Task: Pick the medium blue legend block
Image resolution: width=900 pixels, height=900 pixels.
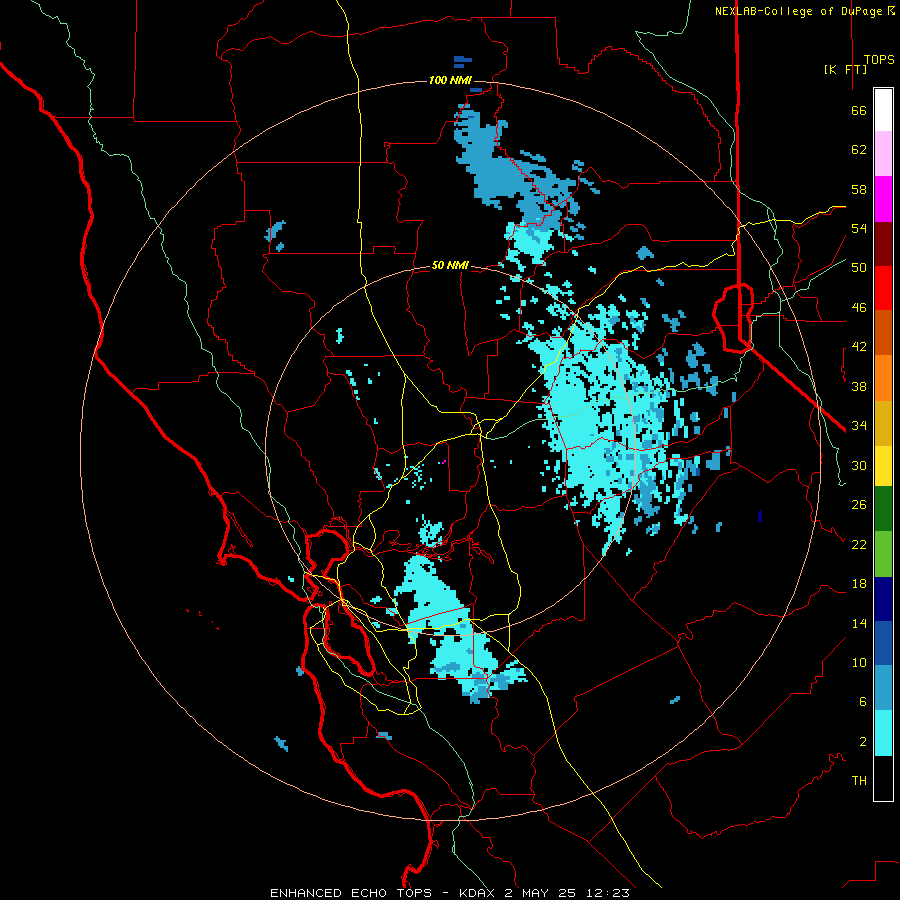Action: (x=883, y=643)
